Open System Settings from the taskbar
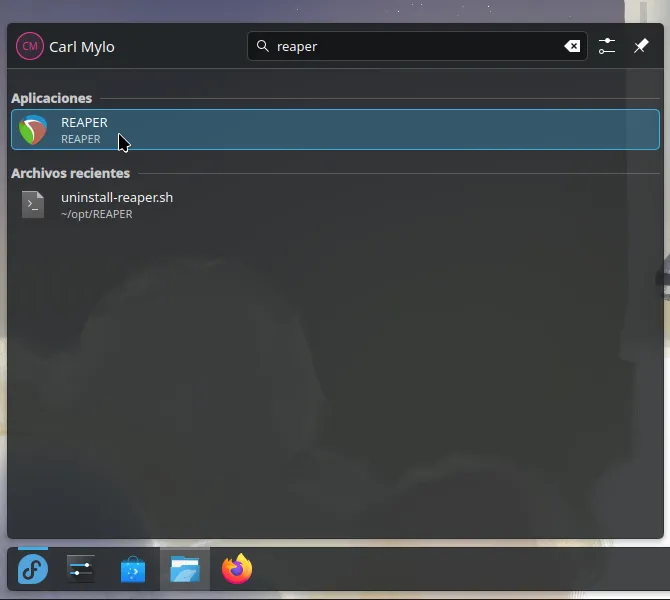This screenshot has width=670, height=600. pos(81,569)
